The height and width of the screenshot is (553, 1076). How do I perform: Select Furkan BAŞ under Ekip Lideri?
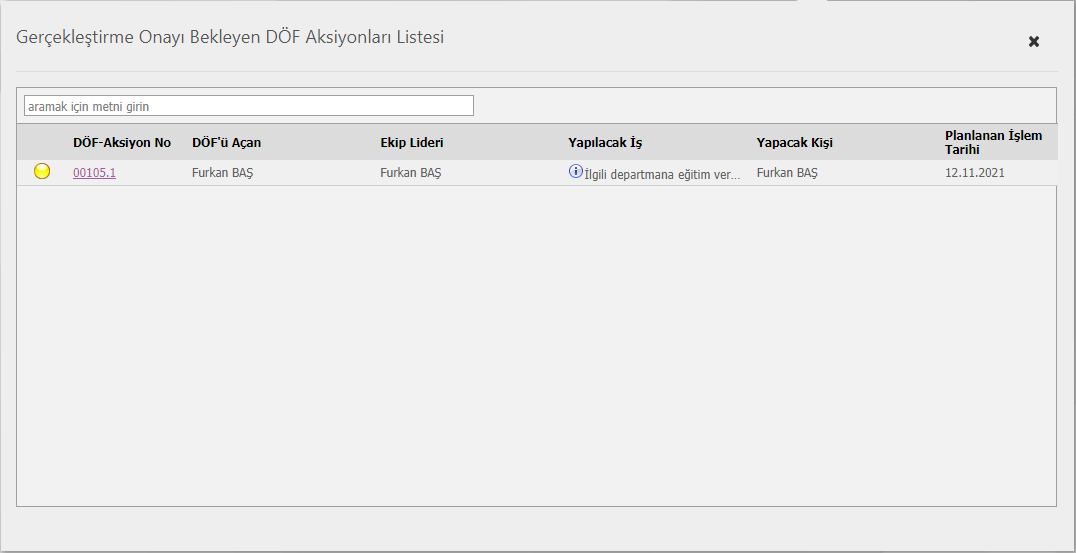(x=410, y=173)
